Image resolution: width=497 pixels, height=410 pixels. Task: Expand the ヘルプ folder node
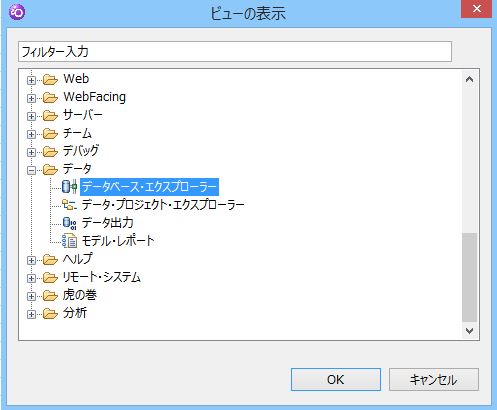coord(31,260)
